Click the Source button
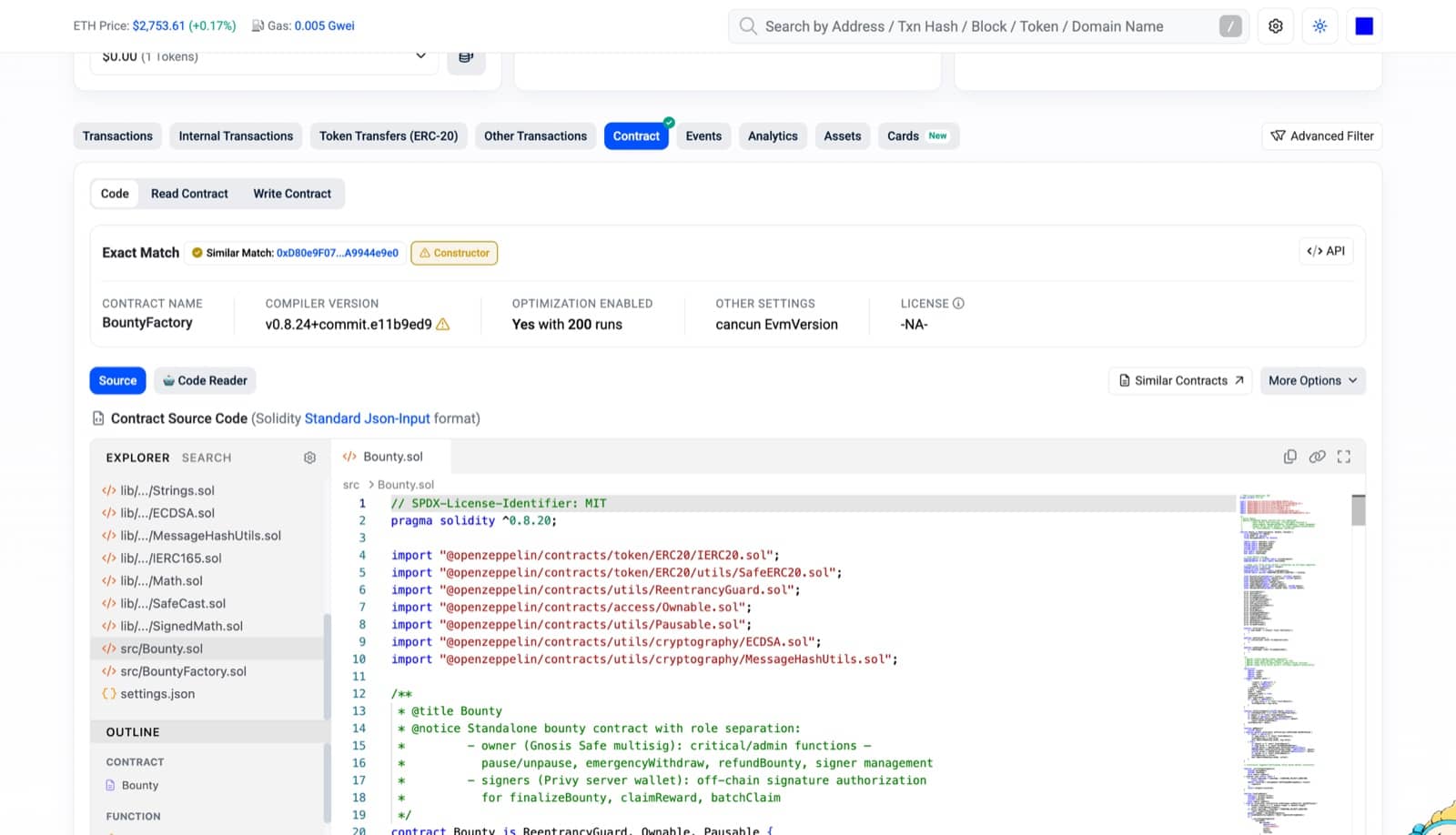The image size is (1456, 835). coord(117,380)
